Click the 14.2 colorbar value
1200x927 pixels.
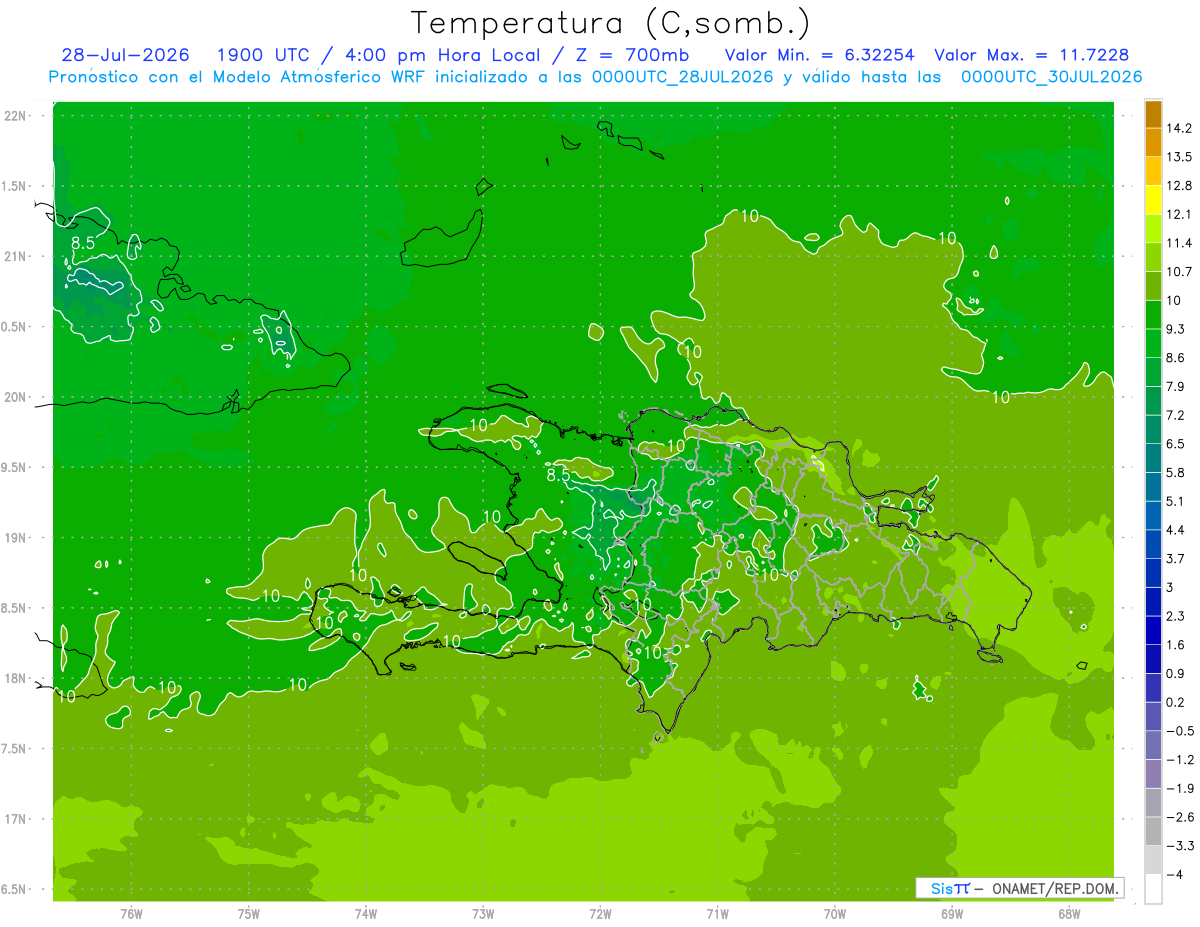(1179, 128)
